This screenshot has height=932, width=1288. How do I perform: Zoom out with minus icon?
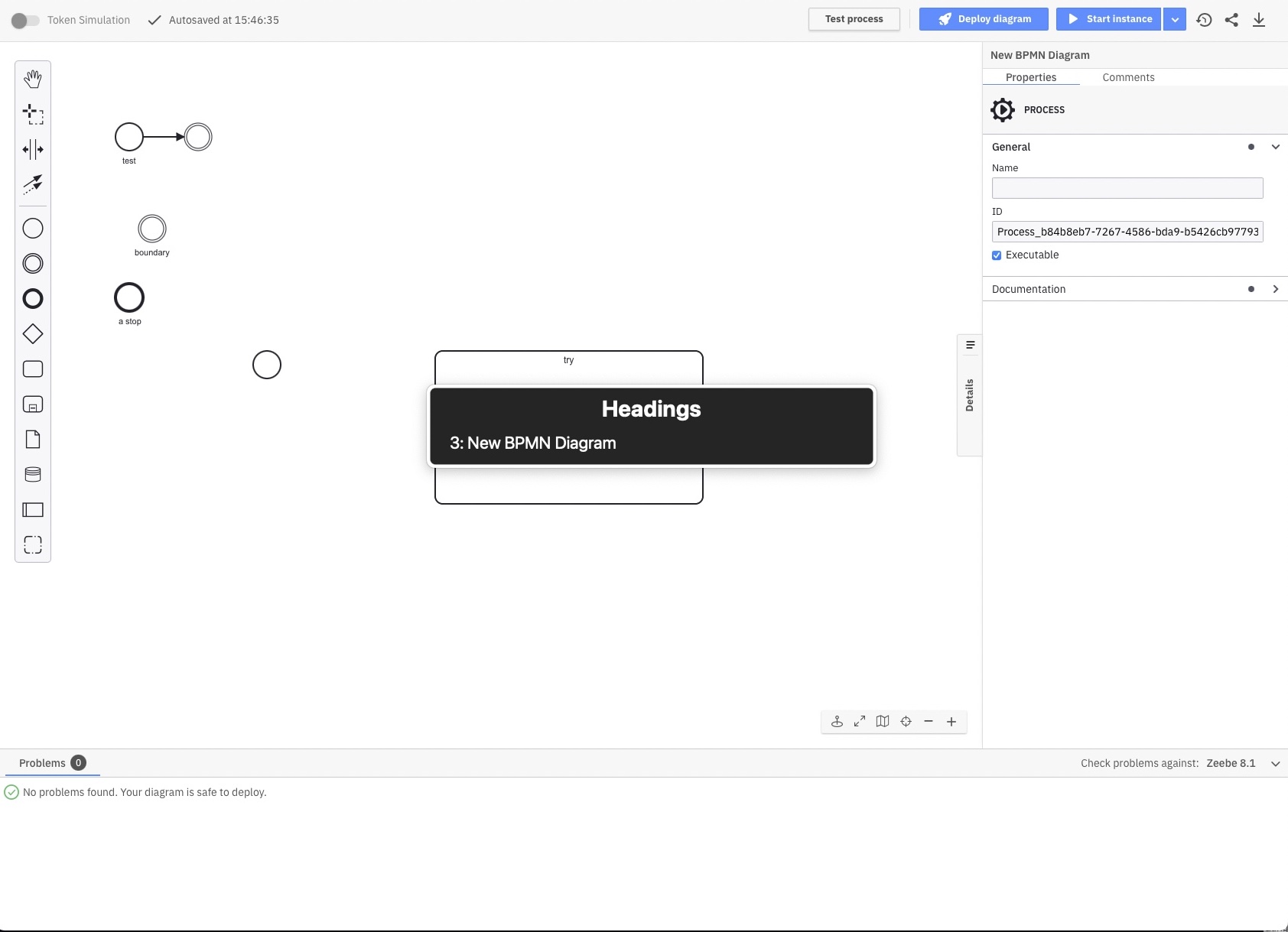[929, 722]
